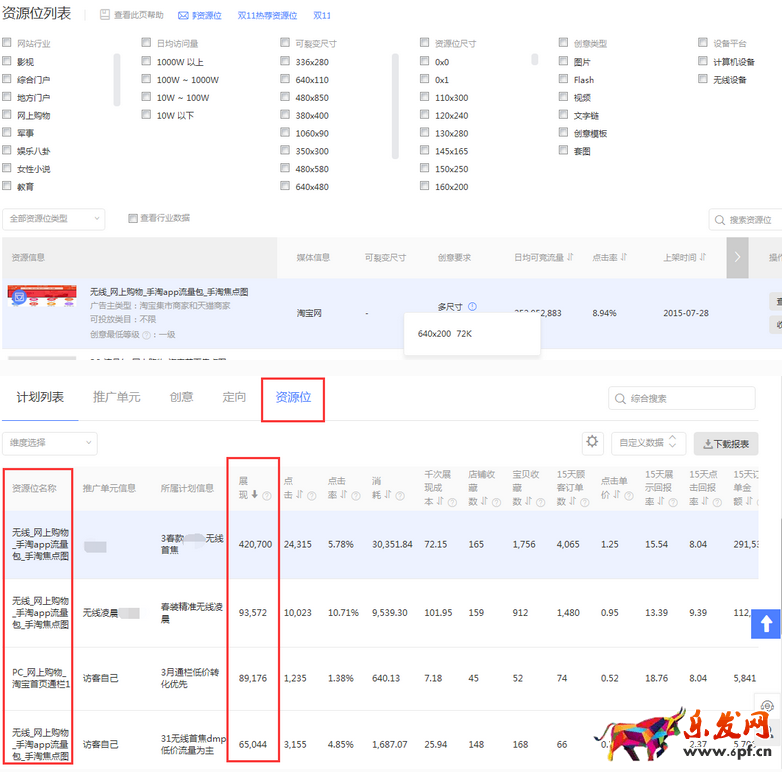
Task: Open the 全部资源位类型 dropdown
Action: coord(54,219)
